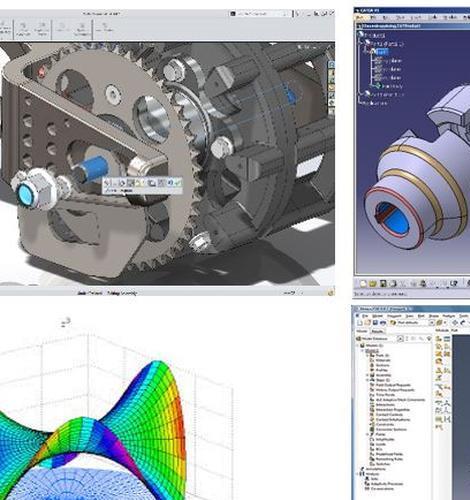Select Field Output Requests in Abaqus tree

pyautogui.click(x=393, y=385)
